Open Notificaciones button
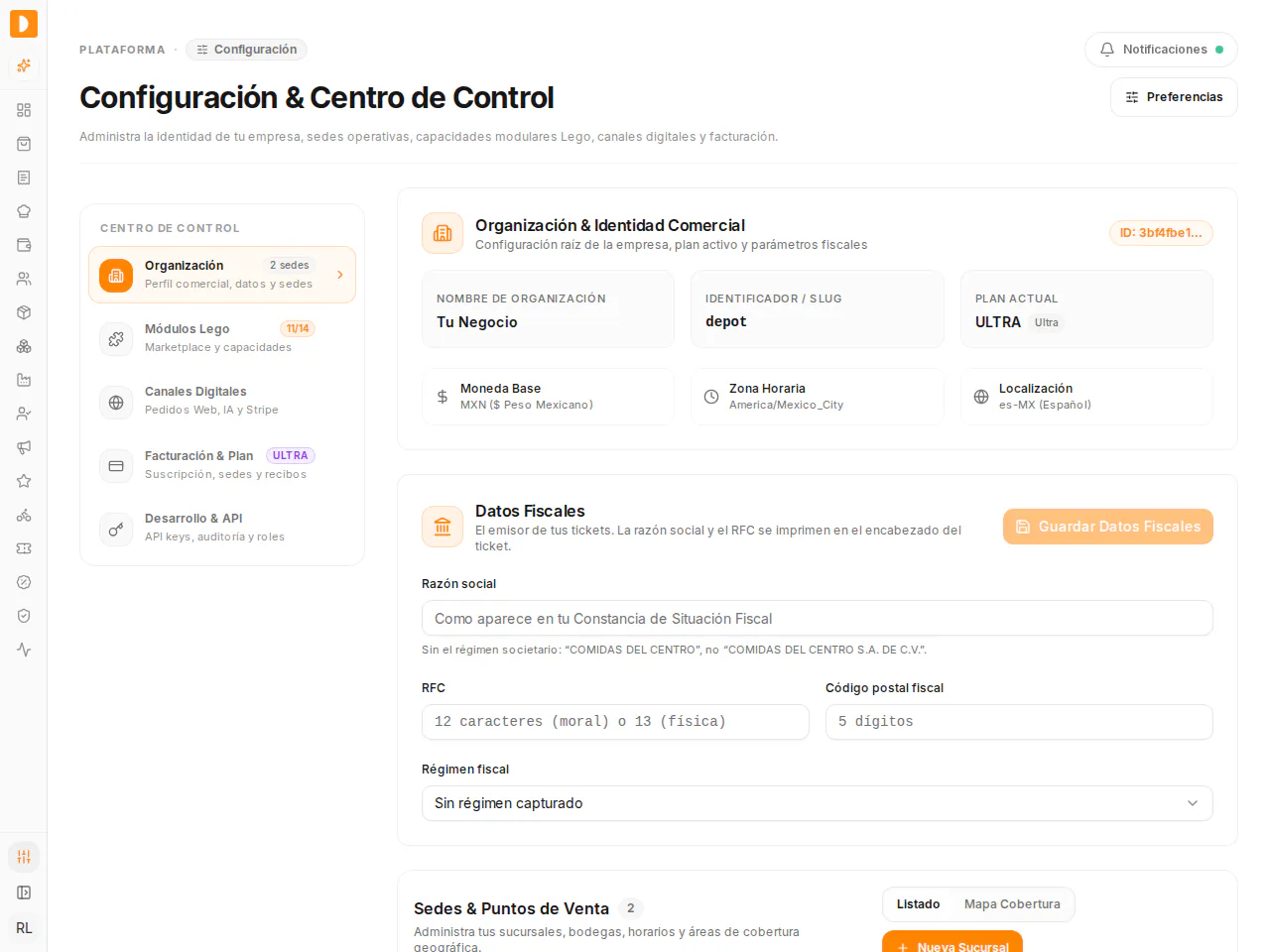The height and width of the screenshot is (952, 1270). [1161, 50]
